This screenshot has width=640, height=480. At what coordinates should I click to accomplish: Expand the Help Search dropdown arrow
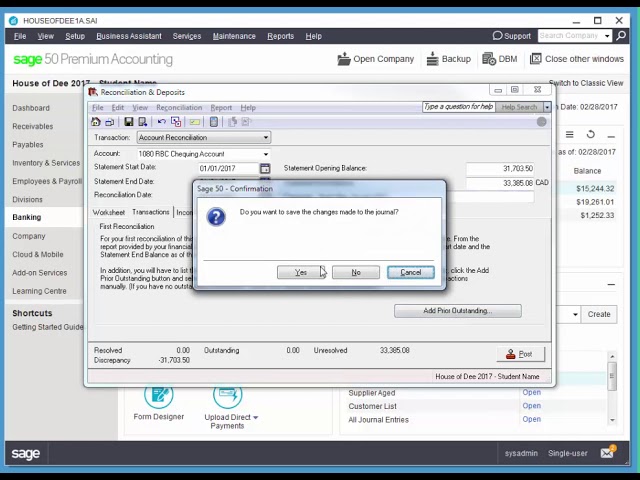547,107
